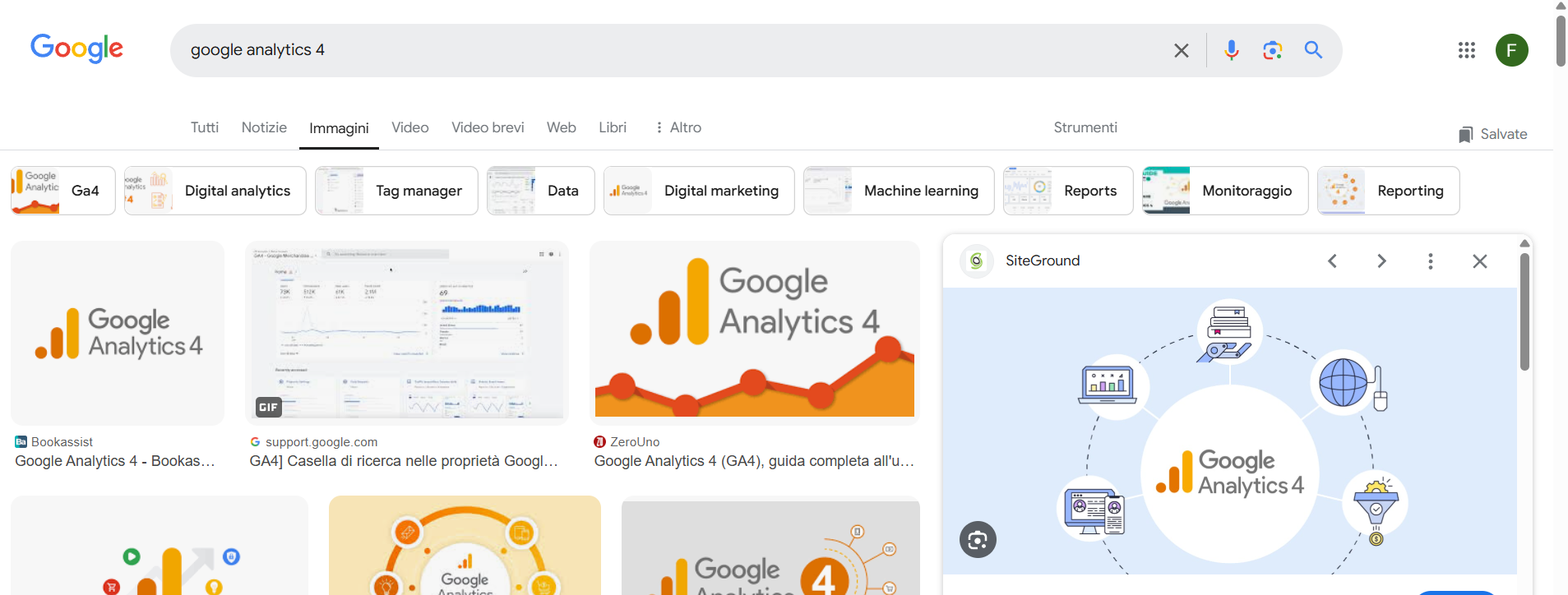Open the SiteGround source link
Screen dimensions: 1568x595
1042,261
